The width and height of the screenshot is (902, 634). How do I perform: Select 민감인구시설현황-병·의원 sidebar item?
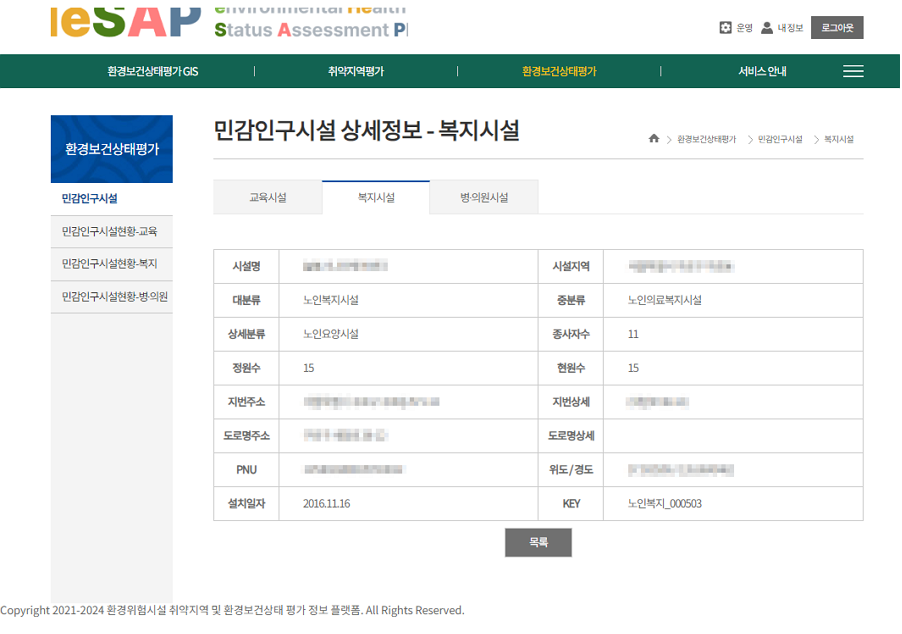coord(112,297)
